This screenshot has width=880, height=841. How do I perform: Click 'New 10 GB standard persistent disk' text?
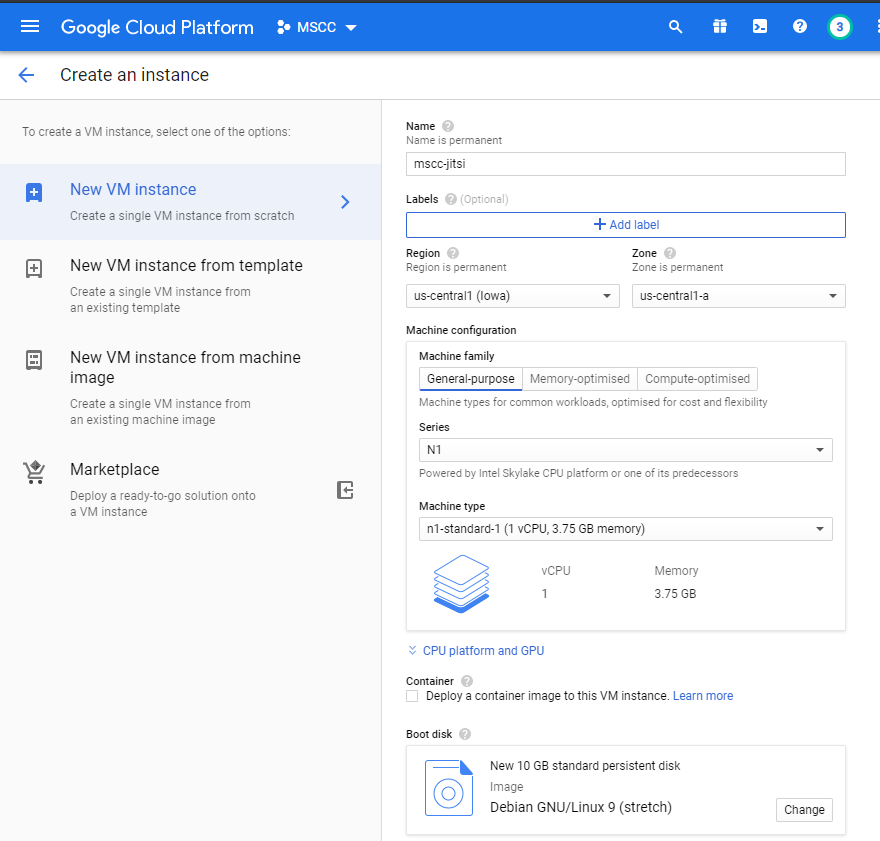585,766
